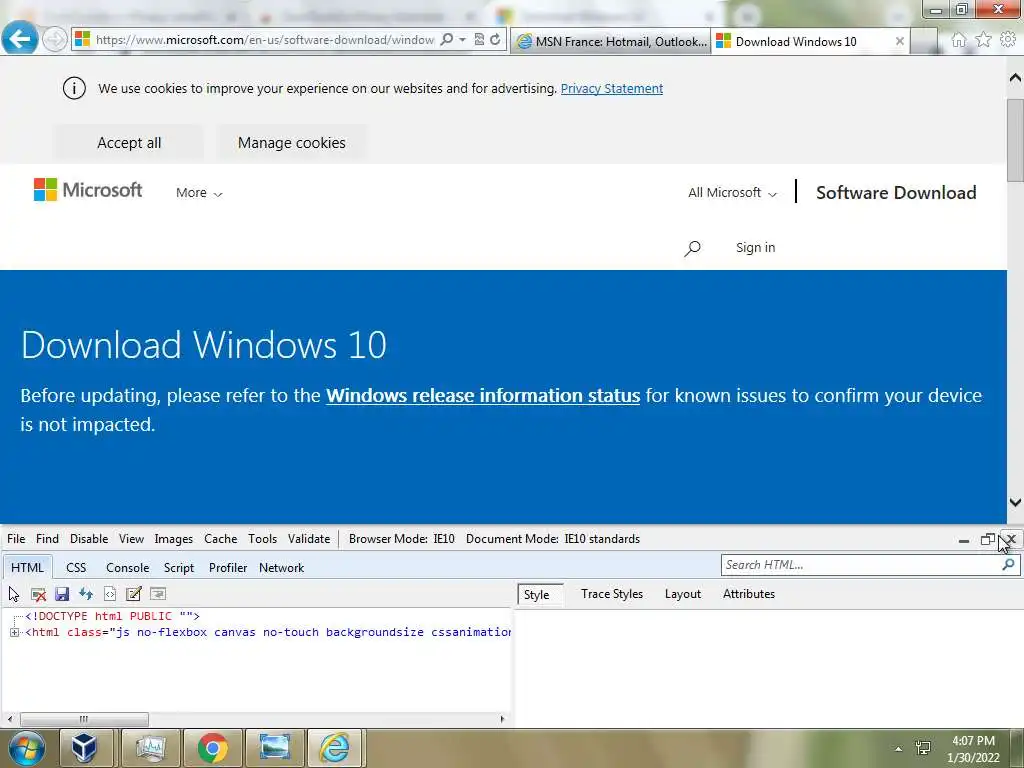This screenshot has width=1024, height=768.
Task: Click the Clear browser cache toolbar icon
Action: point(38,594)
